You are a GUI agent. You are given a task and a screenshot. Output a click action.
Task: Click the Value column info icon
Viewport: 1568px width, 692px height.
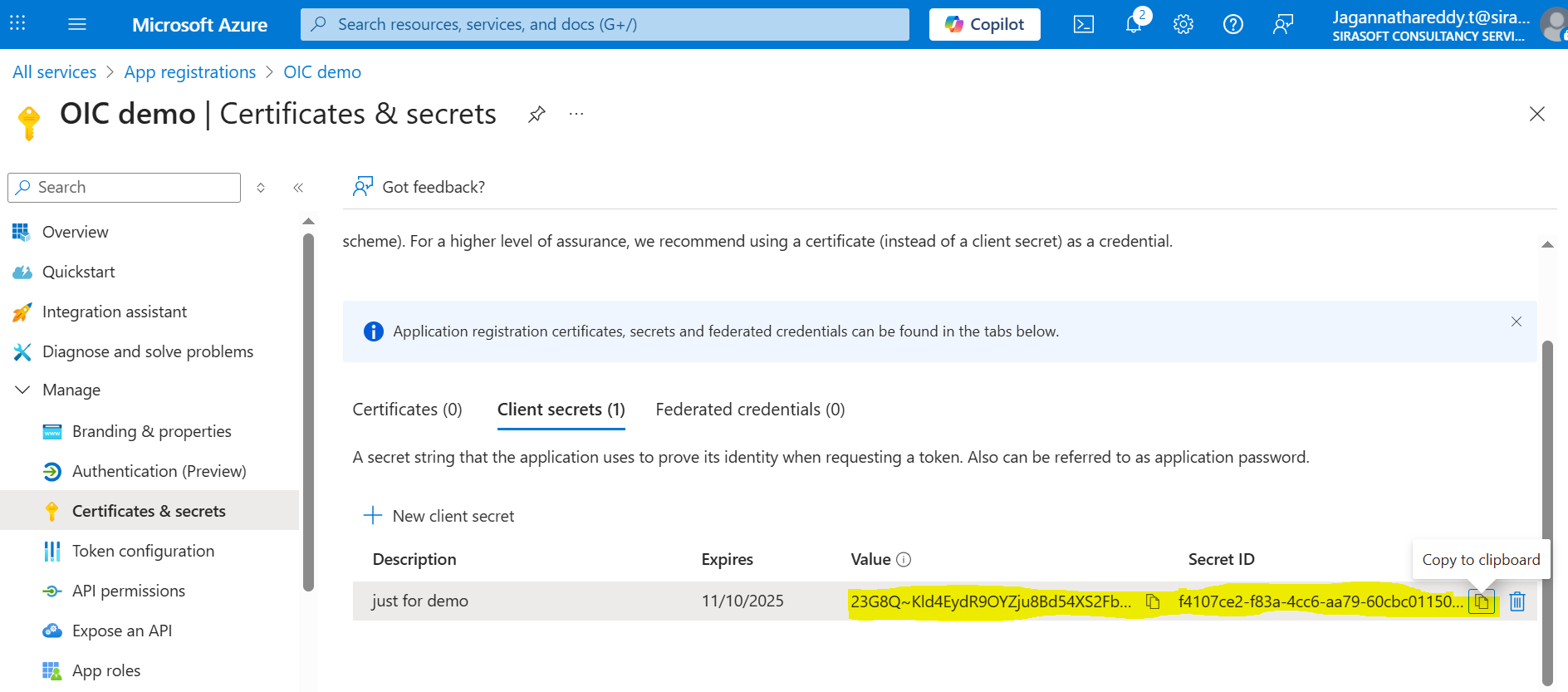pyautogui.click(x=904, y=560)
